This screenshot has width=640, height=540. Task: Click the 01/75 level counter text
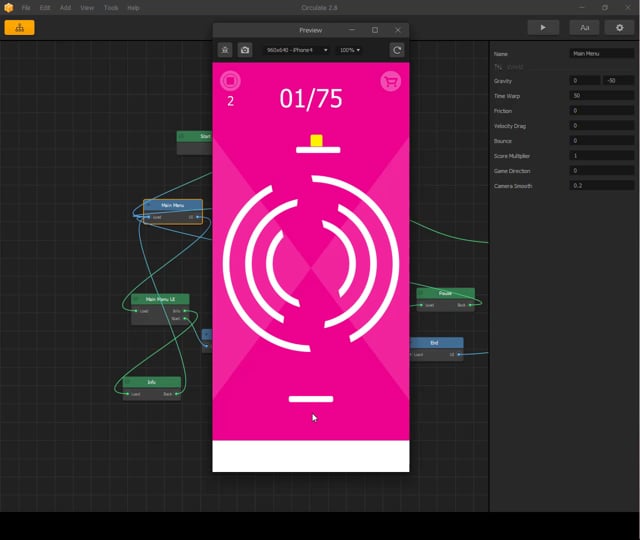point(311,99)
